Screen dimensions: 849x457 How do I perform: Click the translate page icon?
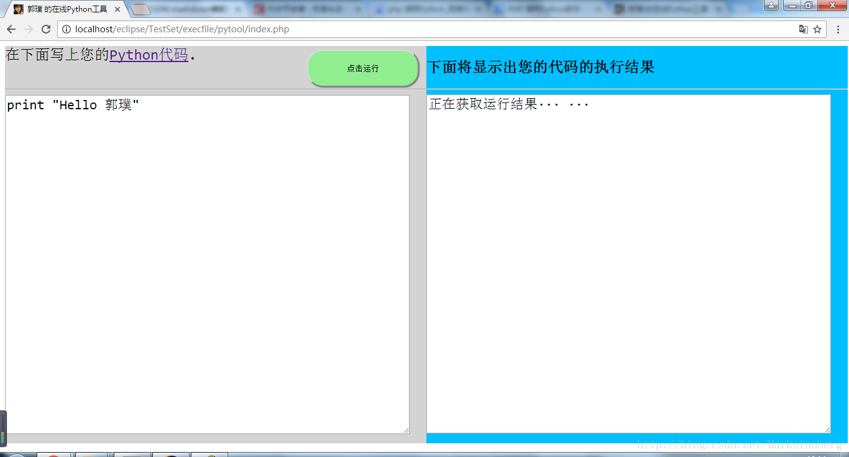click(x=803, y=29)
